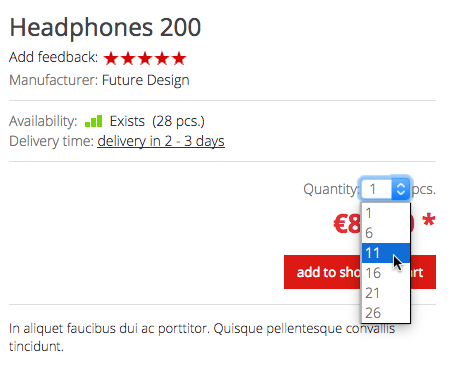This screenshot has height=370, width=453.
Task: Choose 6 in the quantity list
Action: click(x=386, y=233)
